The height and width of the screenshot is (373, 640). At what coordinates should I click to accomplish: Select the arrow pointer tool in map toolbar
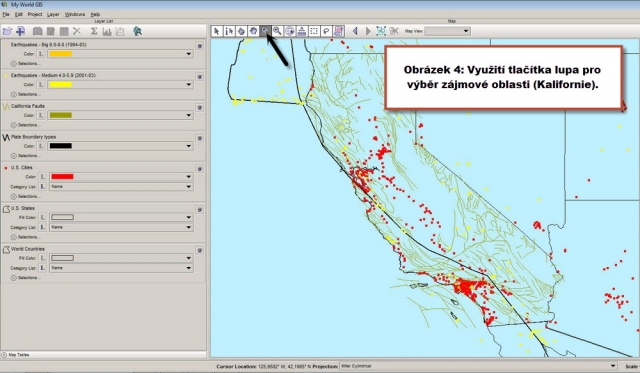pos(217,31)
